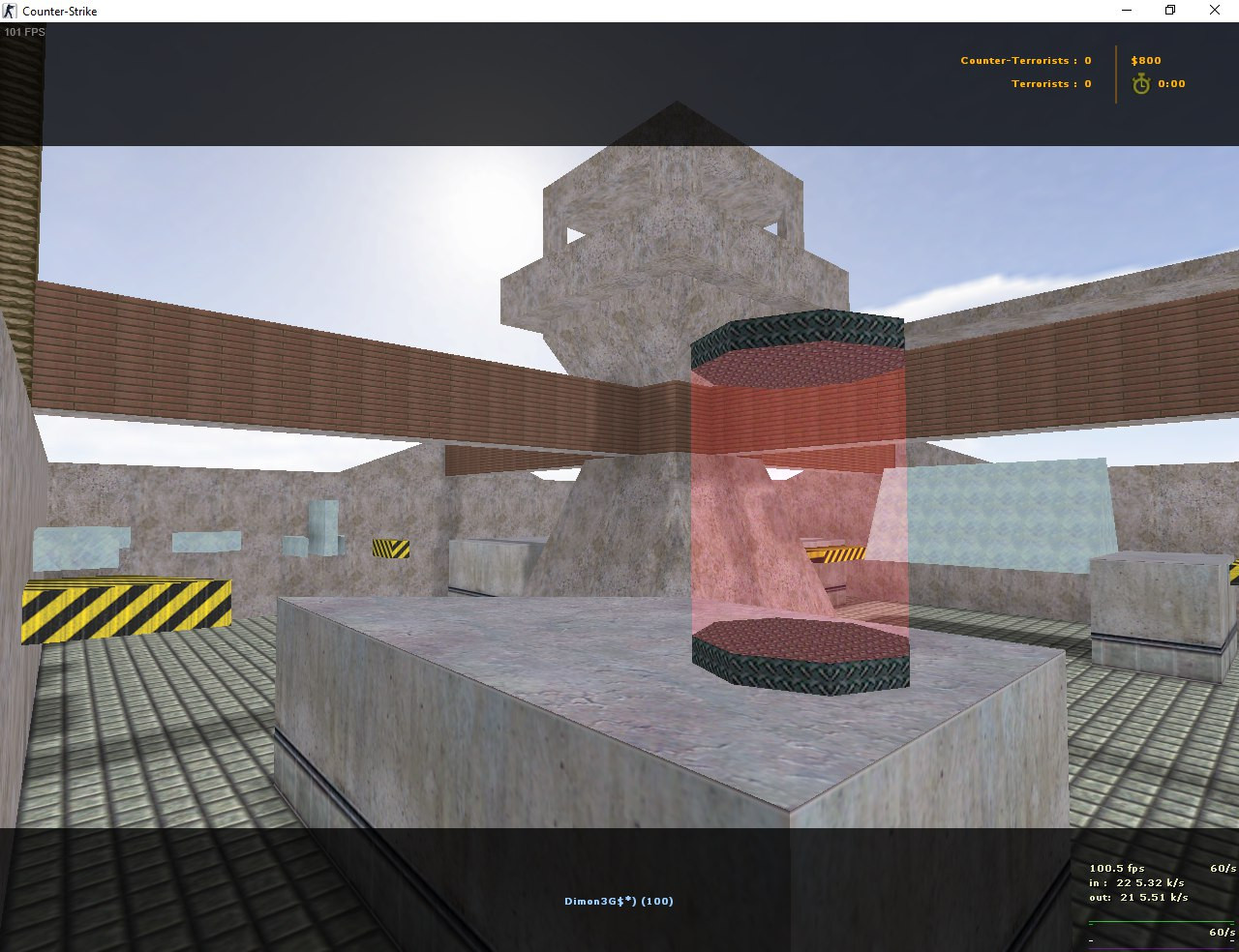Image resolution: width=1239 pixels, height=952 pixels.
Task: Click the 100.5 fps net graph readout
Action: coord(1117,868)
